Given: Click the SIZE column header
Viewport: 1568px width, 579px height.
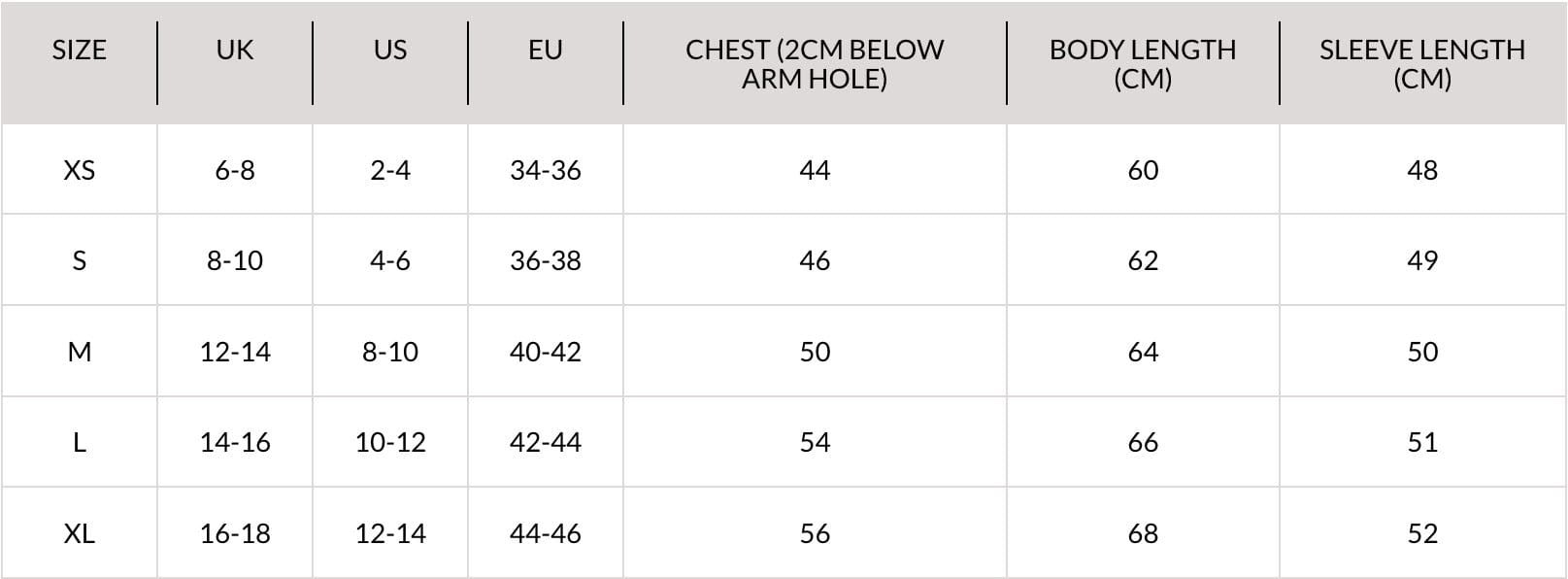Looking at the screenshot, I should pos(79,50).
